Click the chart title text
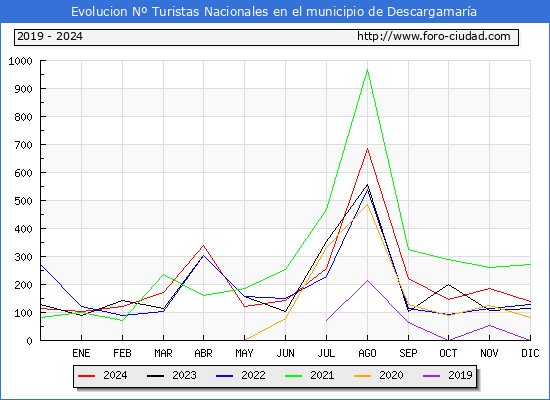This screenshot has height=400, width=550. 274,12
